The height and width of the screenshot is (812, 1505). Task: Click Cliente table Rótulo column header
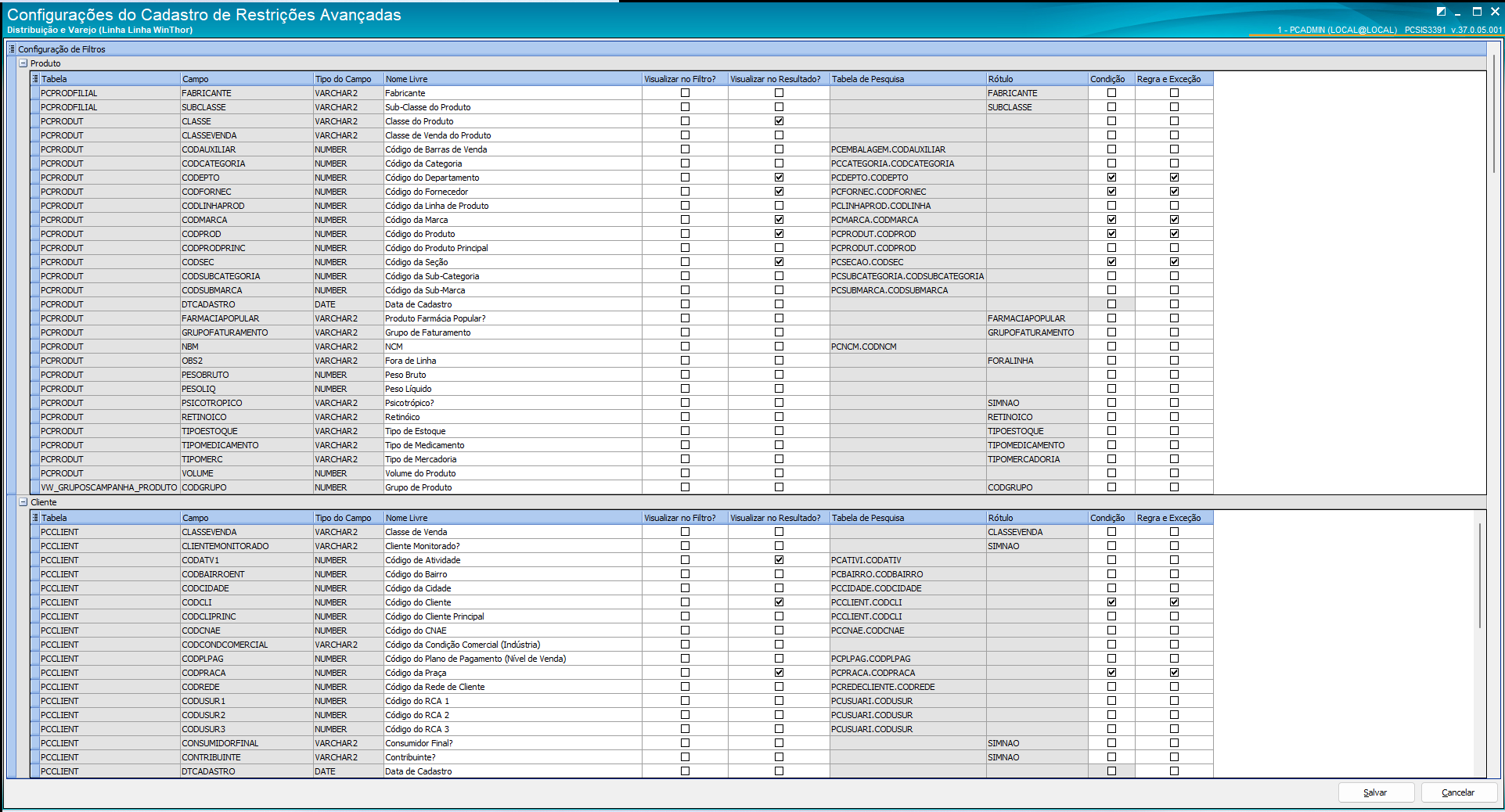(x=1037, y=518)
